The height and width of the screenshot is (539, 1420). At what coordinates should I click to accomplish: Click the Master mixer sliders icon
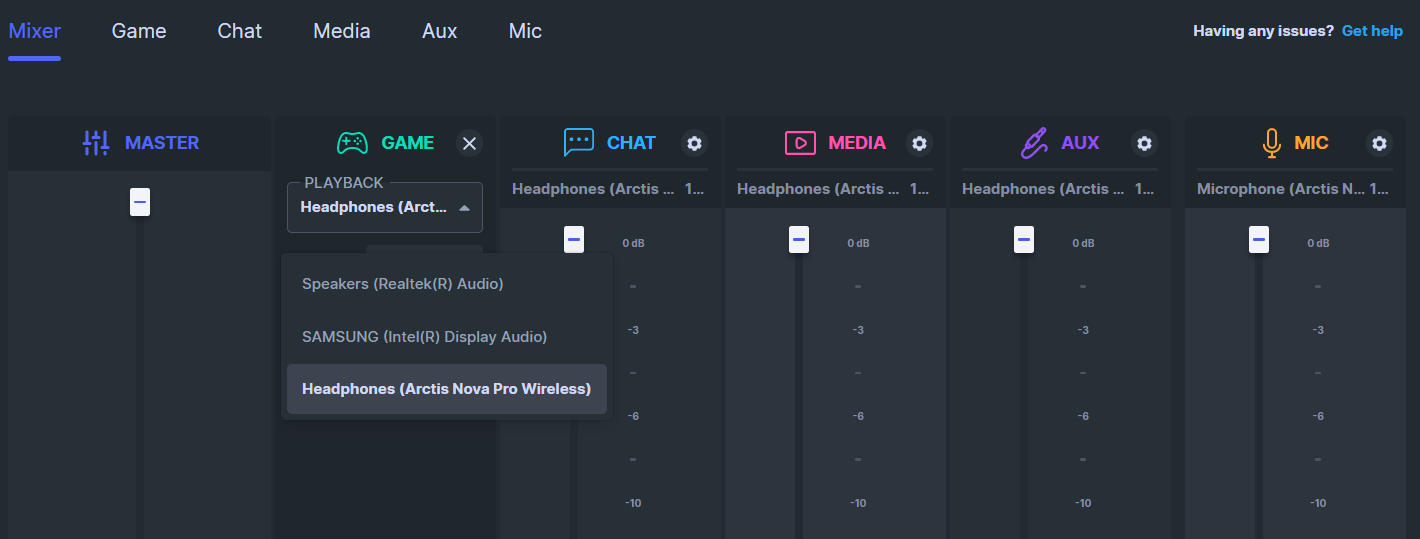(96, 143)
